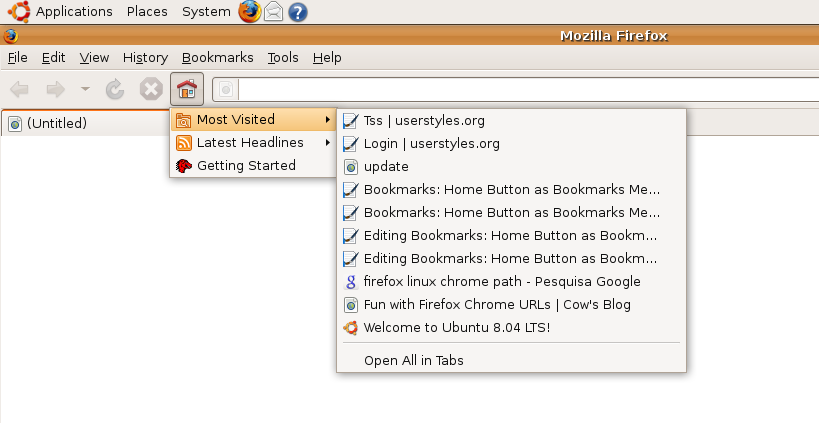Screen dimensions: 819x423
Task: Click the Most Visited folder icon
Action: pos(183,120)
